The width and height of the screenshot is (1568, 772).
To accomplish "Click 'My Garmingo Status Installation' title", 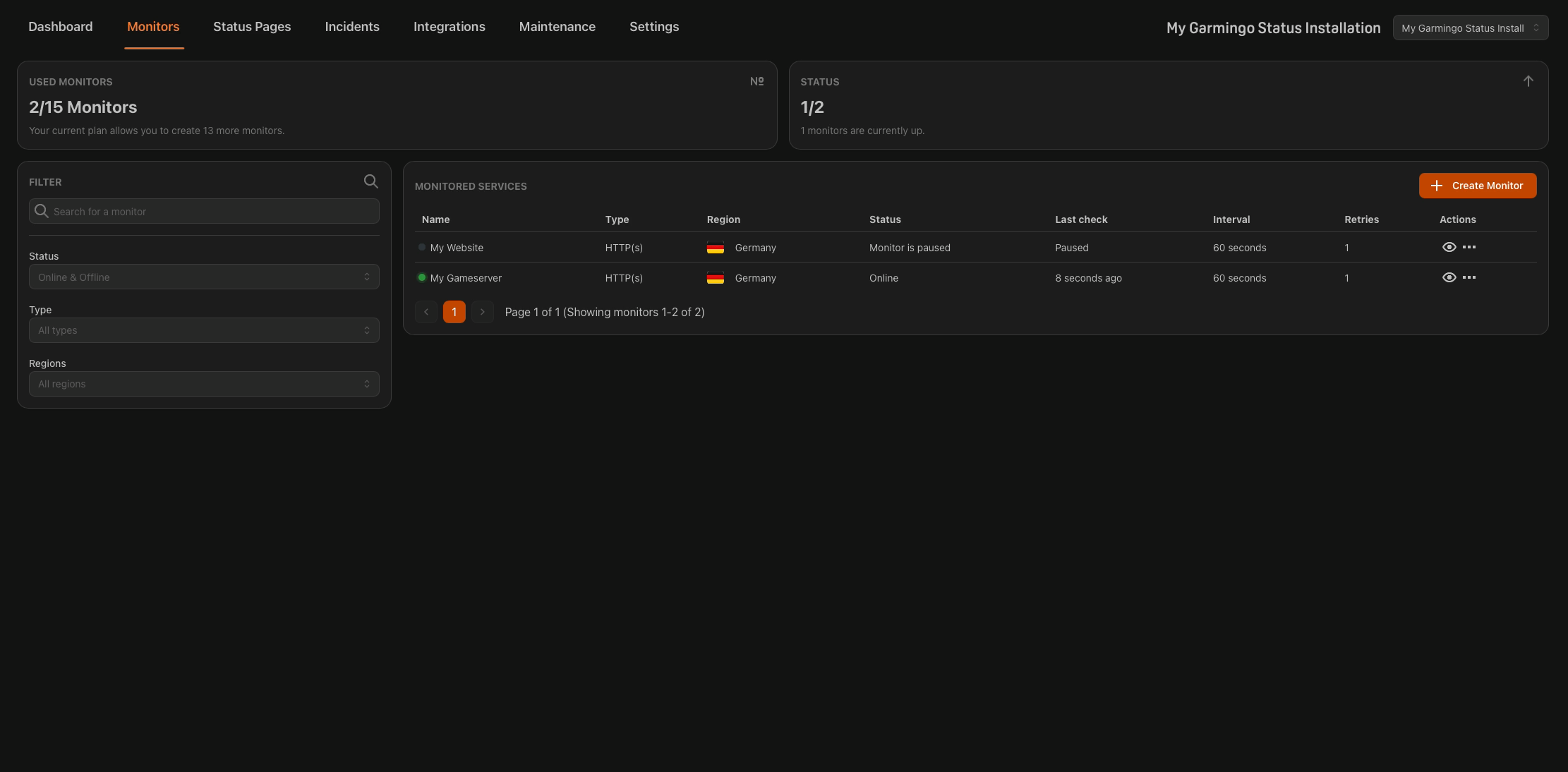I will [1273, 28].
